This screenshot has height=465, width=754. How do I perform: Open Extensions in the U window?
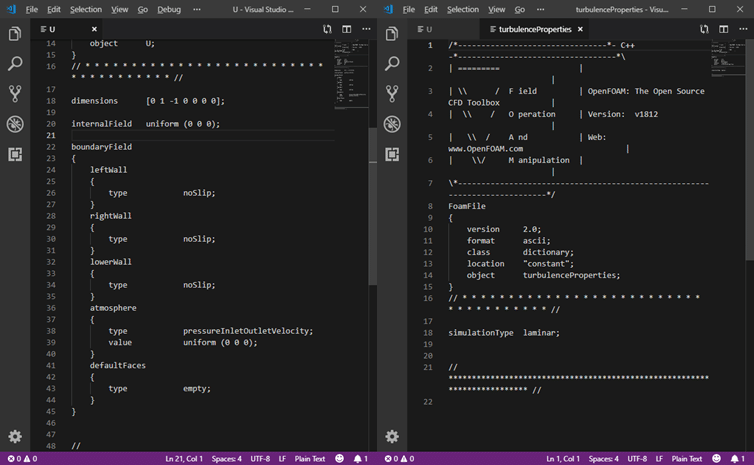tap(15, 154)
